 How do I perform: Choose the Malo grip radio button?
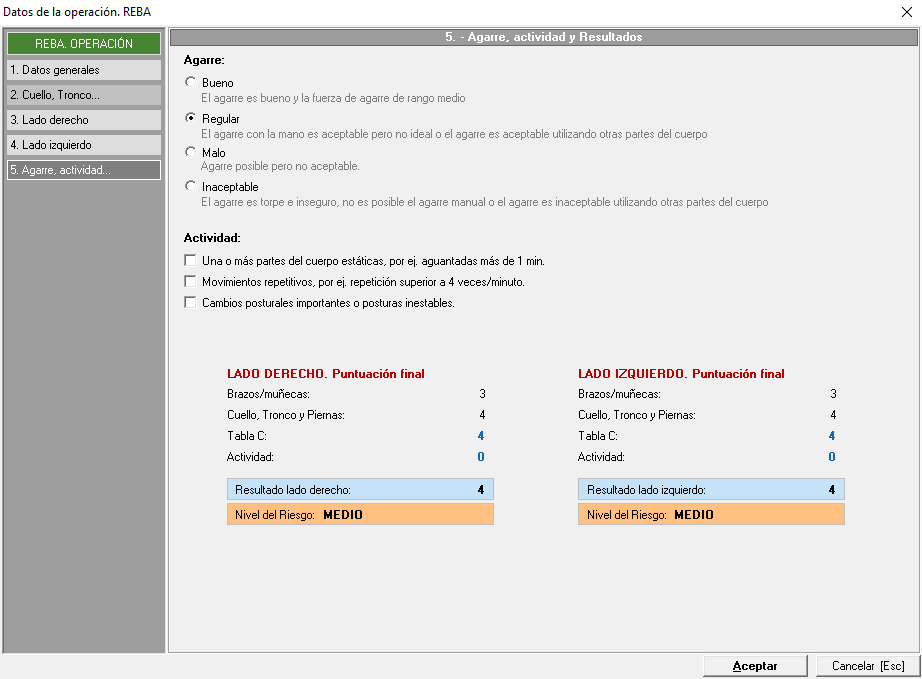(191, 152)
